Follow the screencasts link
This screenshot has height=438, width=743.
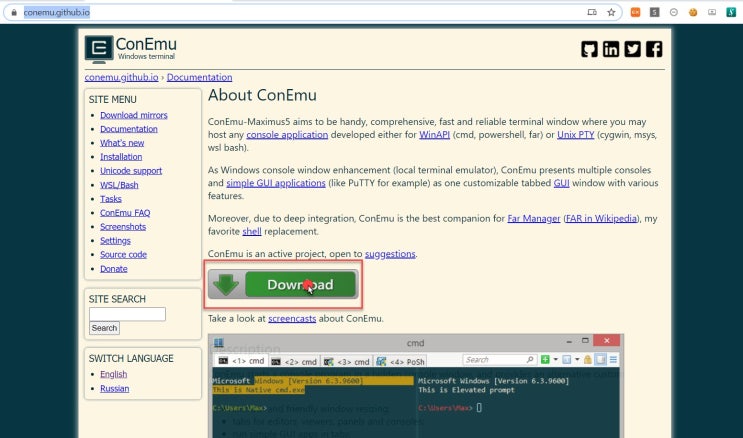coord(292,319)
